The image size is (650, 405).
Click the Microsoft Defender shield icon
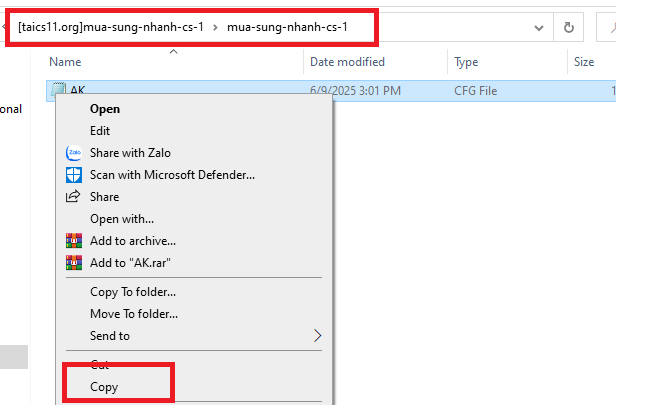(73, 175)
